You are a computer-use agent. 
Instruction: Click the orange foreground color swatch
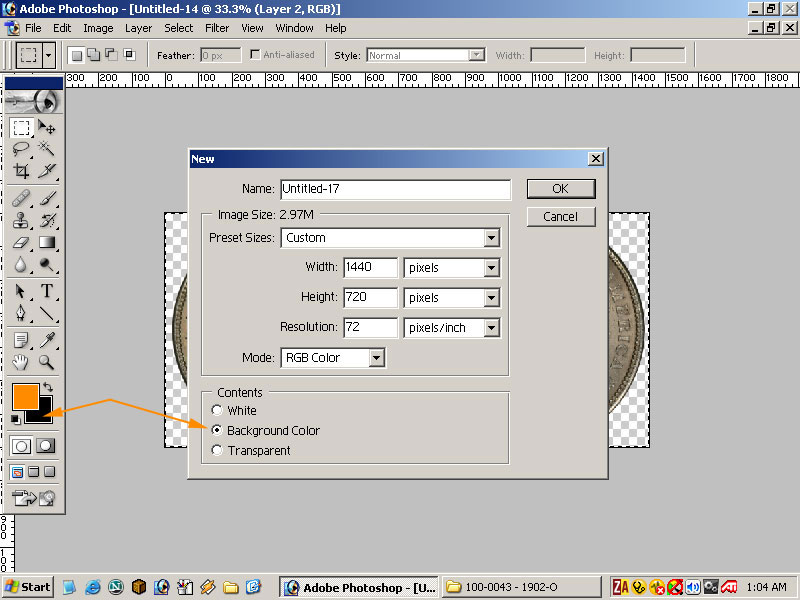pyautogui.click(x=24, y=395)
